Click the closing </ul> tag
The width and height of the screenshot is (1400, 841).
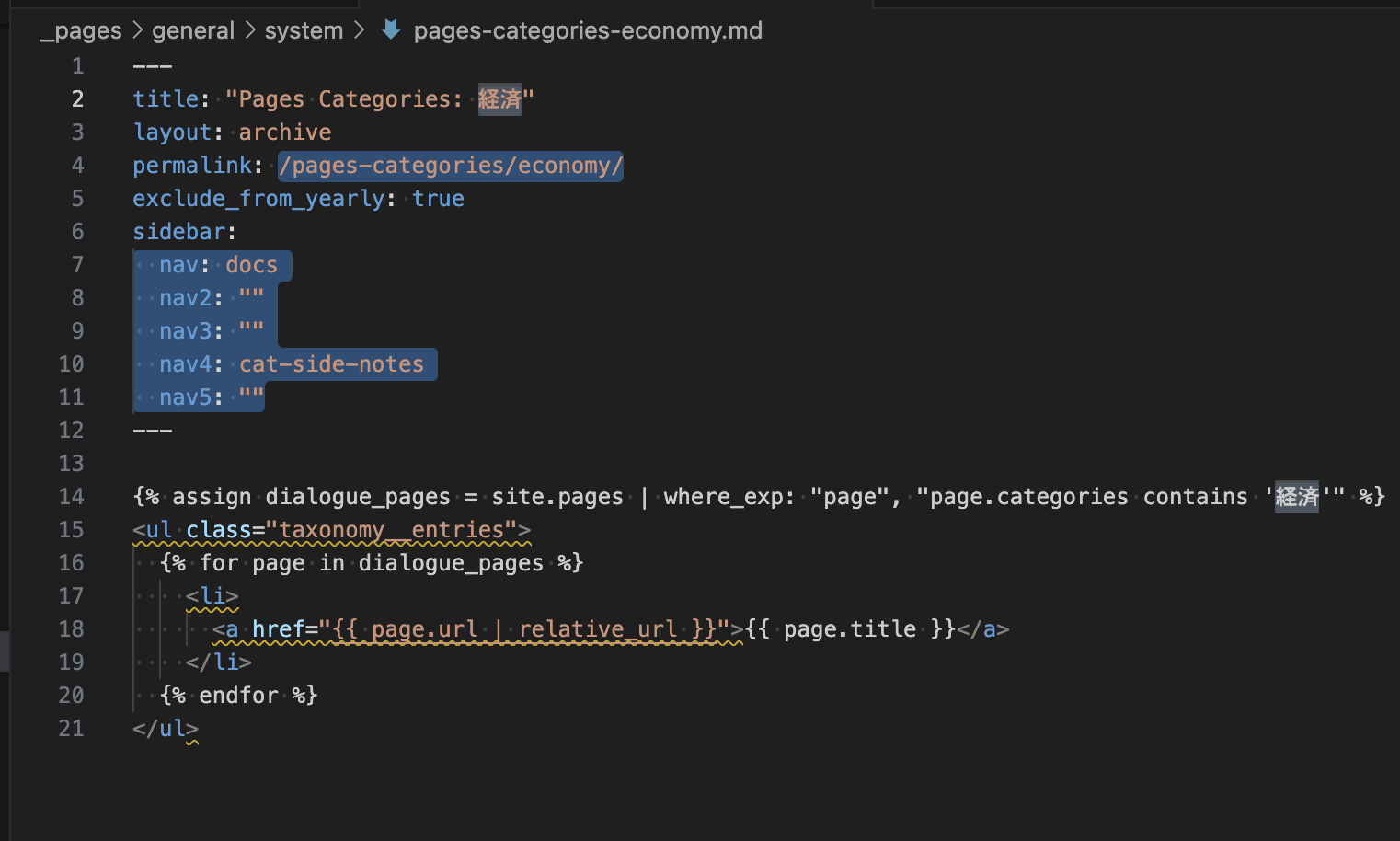[x=166, y=729]
